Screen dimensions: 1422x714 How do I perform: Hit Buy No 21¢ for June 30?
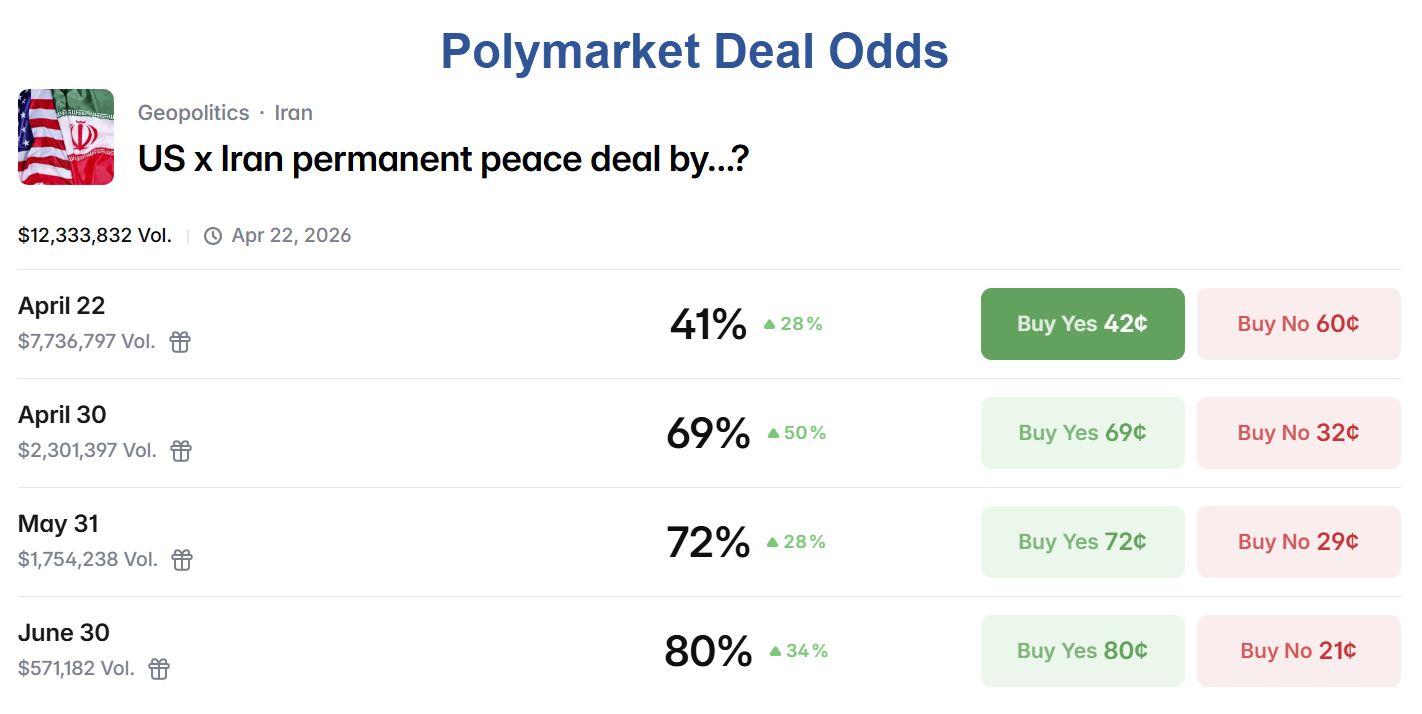(1298, 651)
